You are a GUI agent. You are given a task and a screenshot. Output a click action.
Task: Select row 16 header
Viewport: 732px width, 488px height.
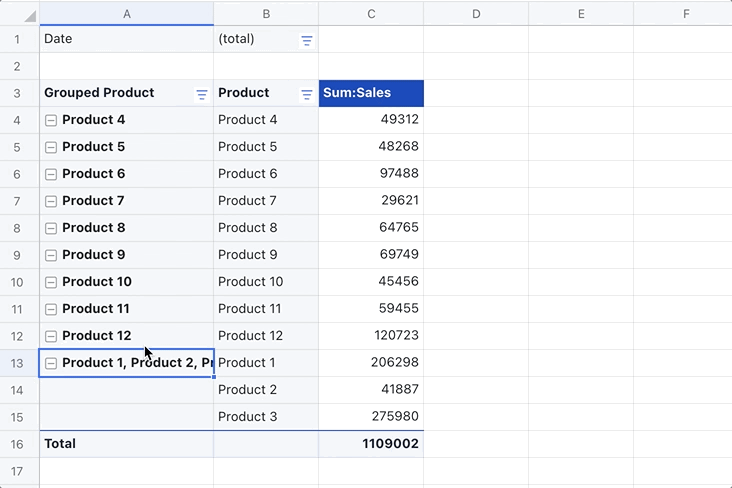[x=19, y=444]
